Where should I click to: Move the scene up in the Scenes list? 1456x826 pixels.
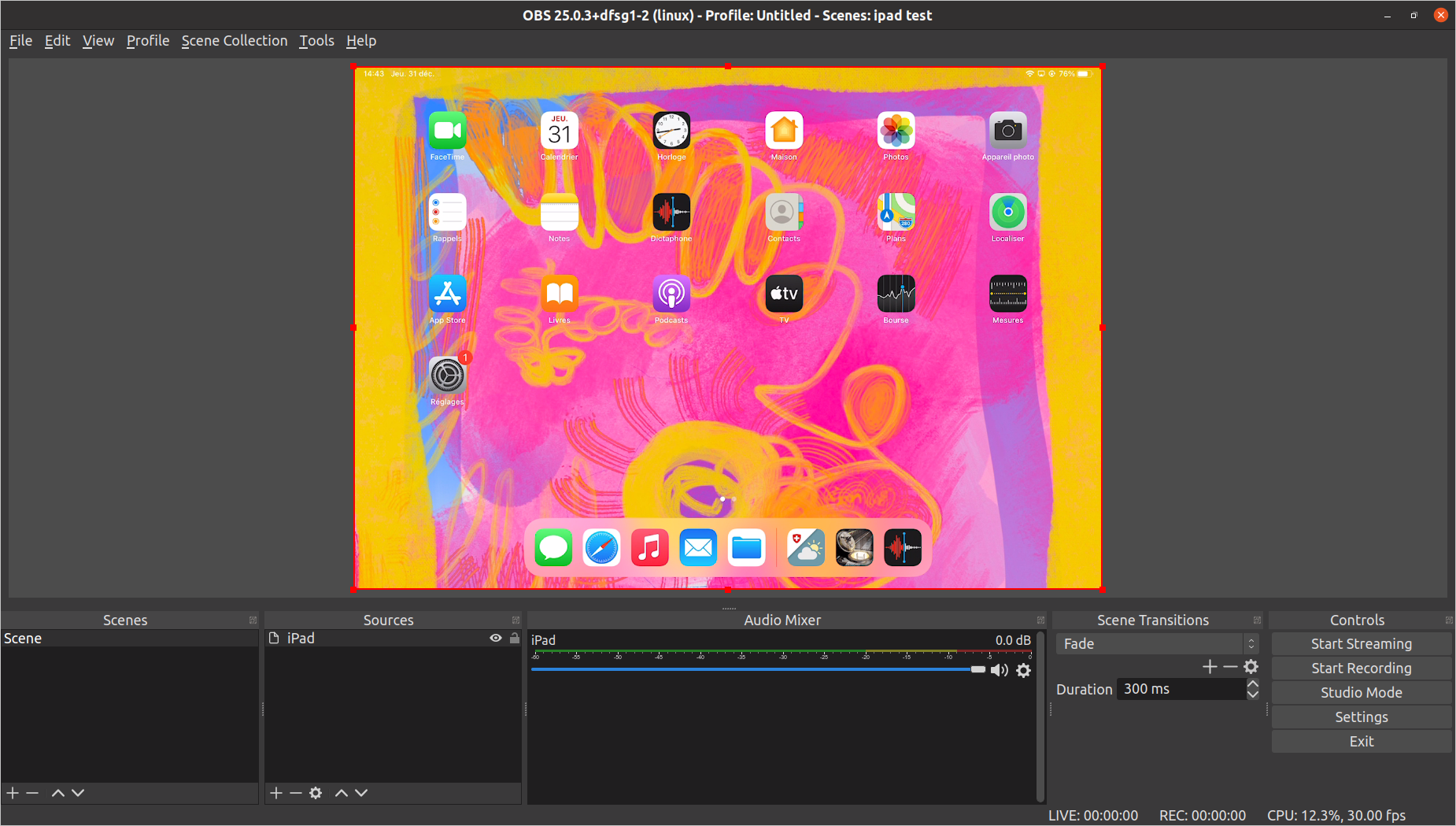click(x=58, y=793)
